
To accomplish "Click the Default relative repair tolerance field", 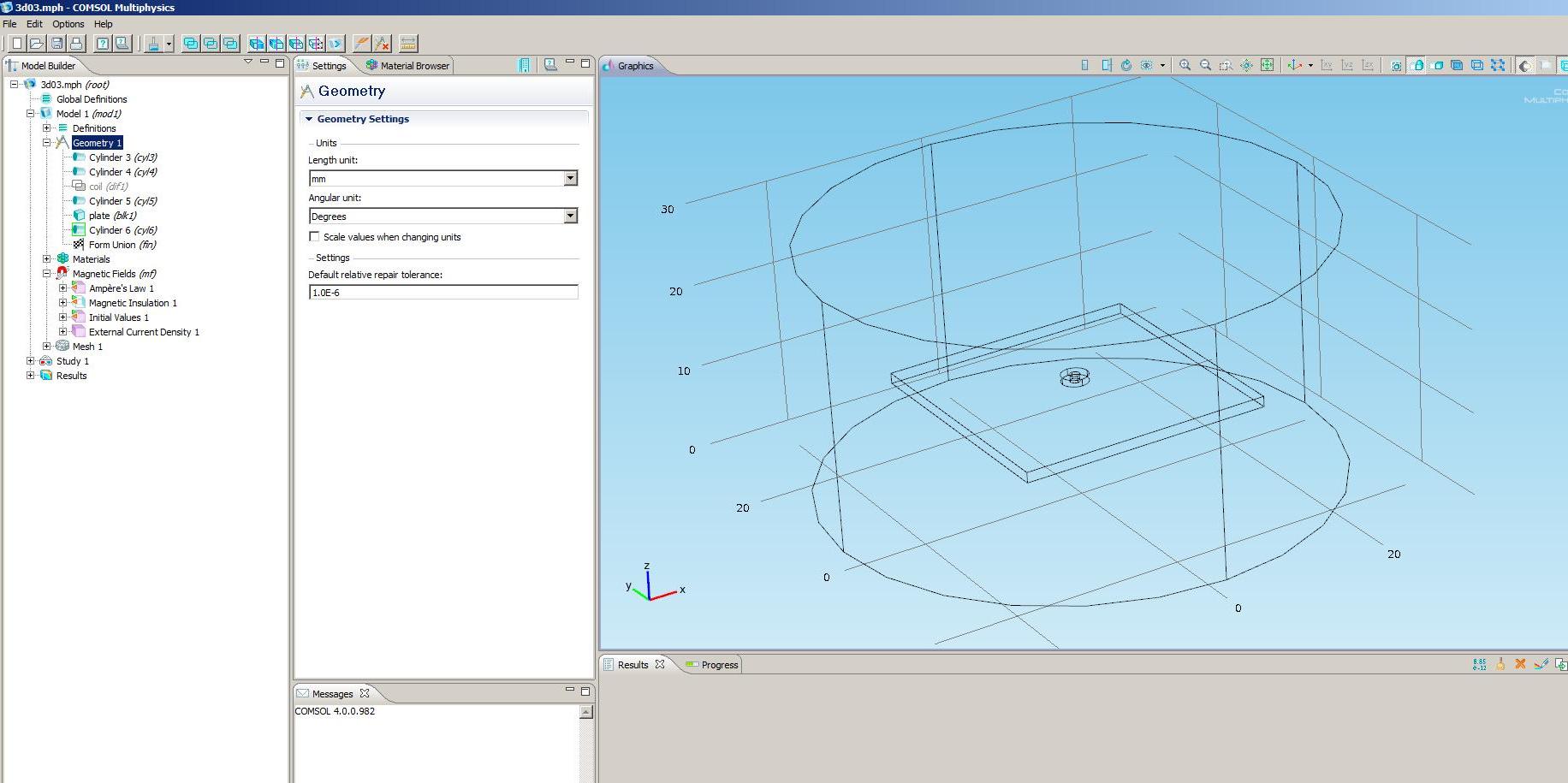I will (442, 293).
